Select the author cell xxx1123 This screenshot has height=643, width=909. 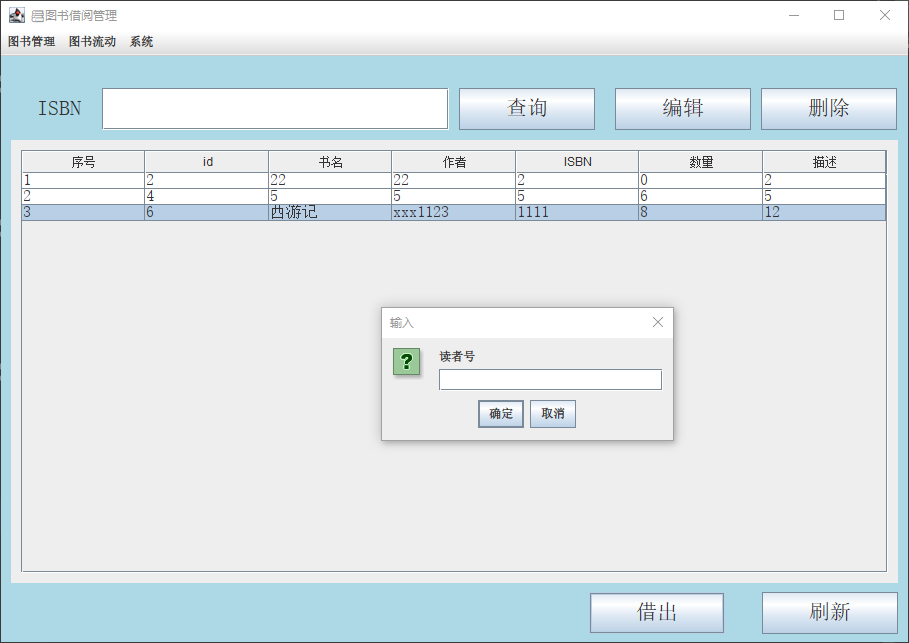454,212
